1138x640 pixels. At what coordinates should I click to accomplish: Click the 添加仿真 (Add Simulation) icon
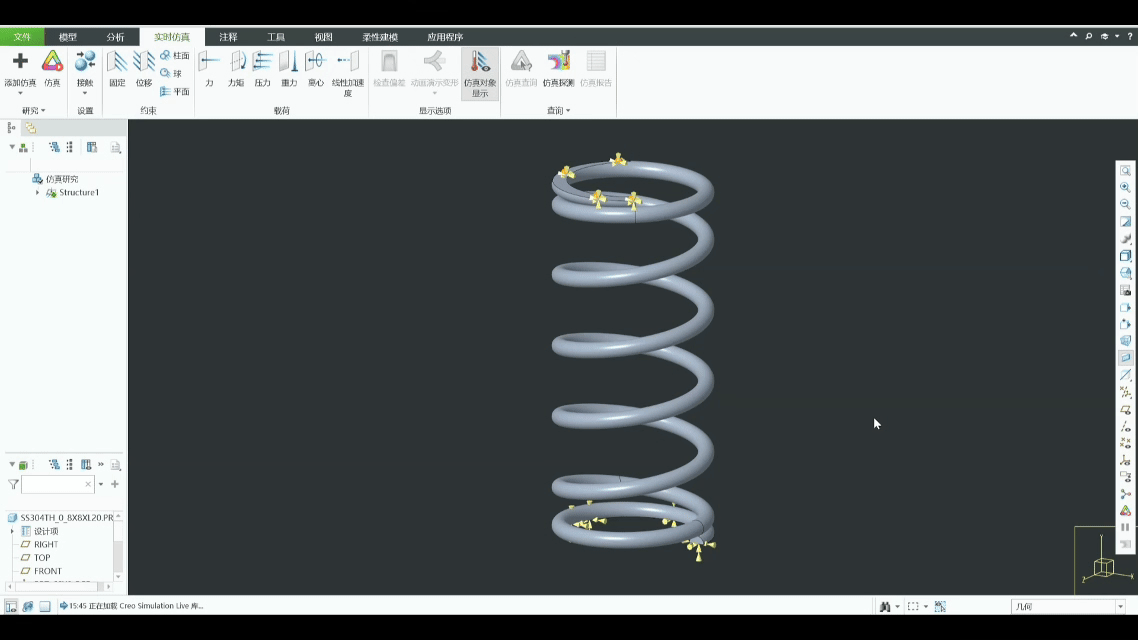(x=20, y=68)
